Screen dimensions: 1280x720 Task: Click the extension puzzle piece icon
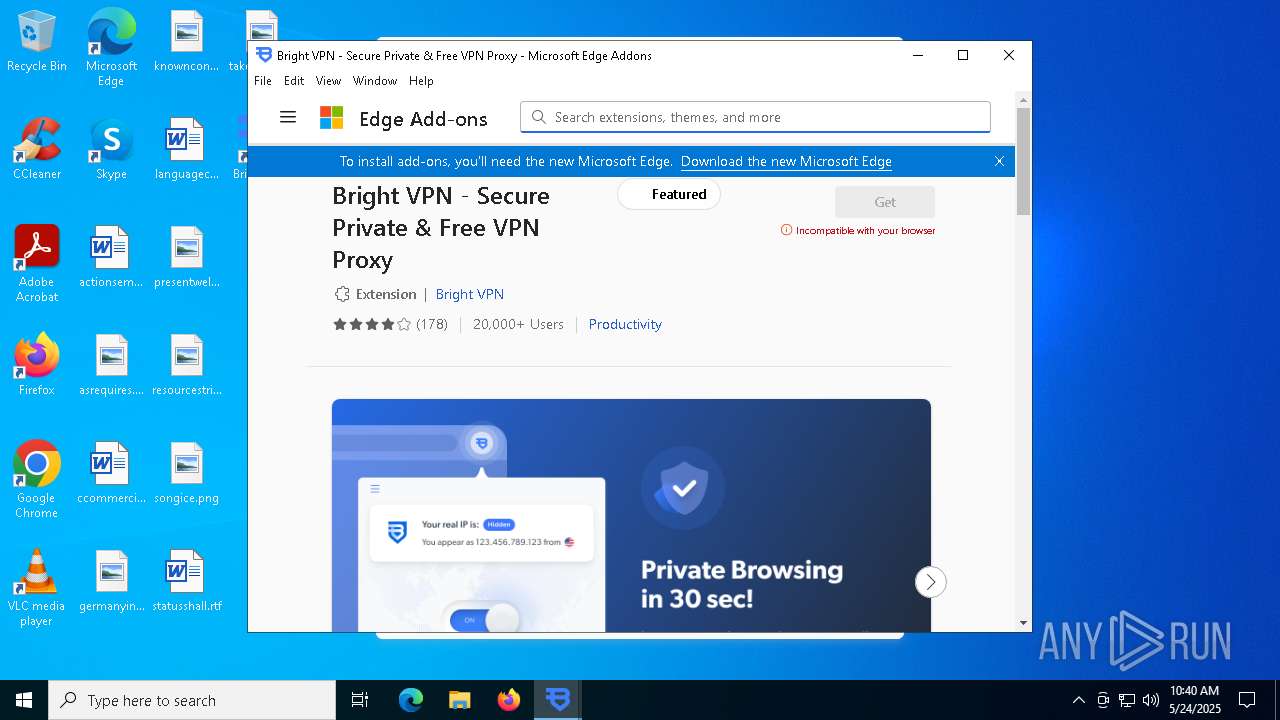(342, 294)
